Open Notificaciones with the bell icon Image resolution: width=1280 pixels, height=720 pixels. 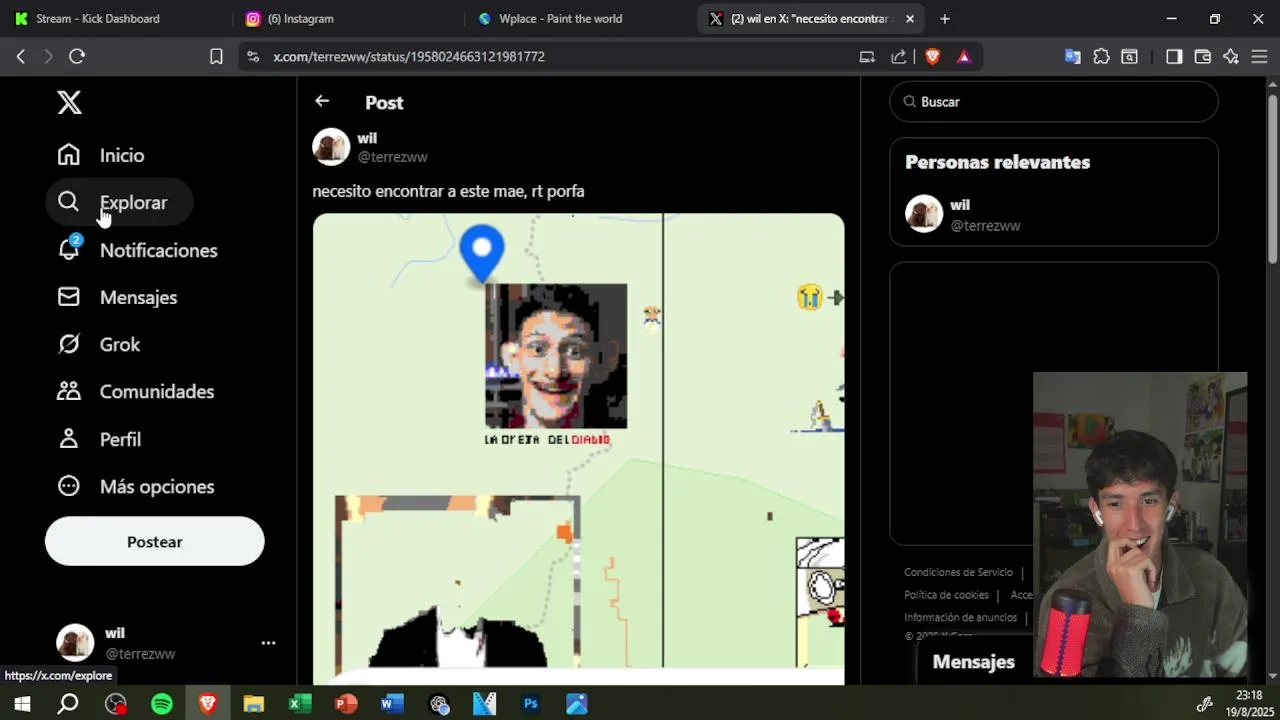tap(138, 250)
